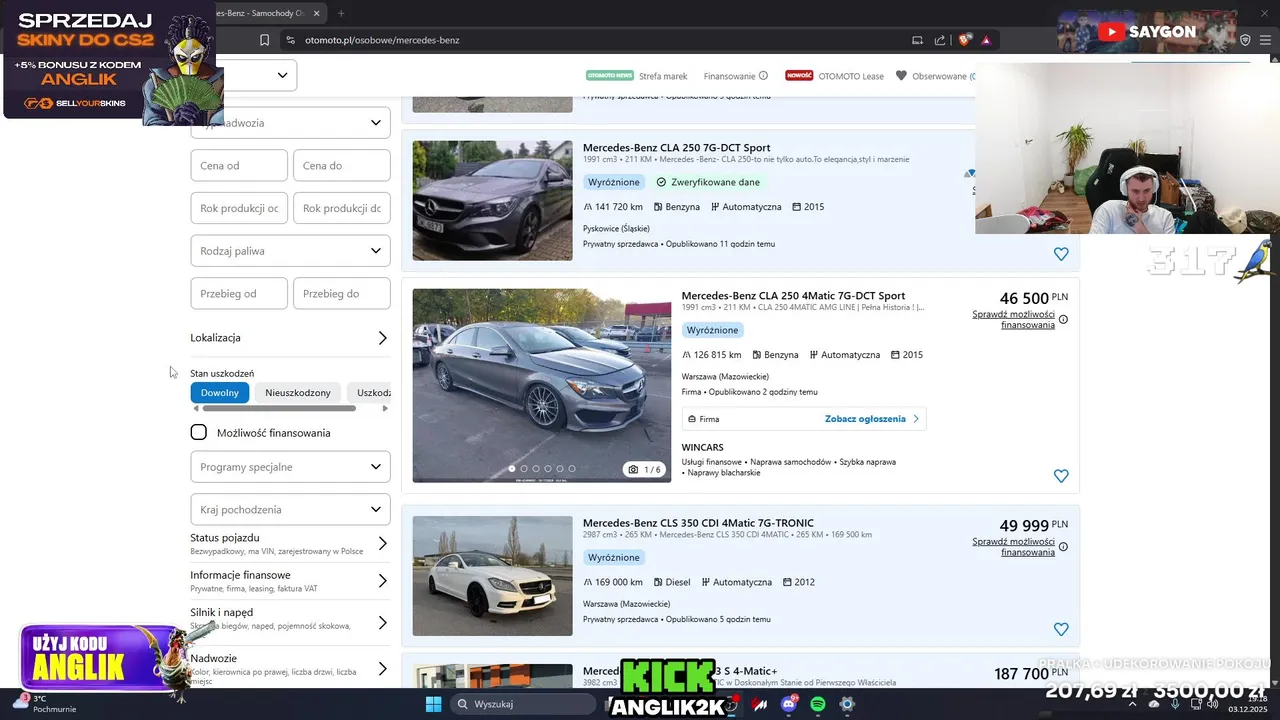Image resolution: width=1280 pixels, height=720 pixels.
Task: Click the Cena od input field
Action: tap(239, 165)
